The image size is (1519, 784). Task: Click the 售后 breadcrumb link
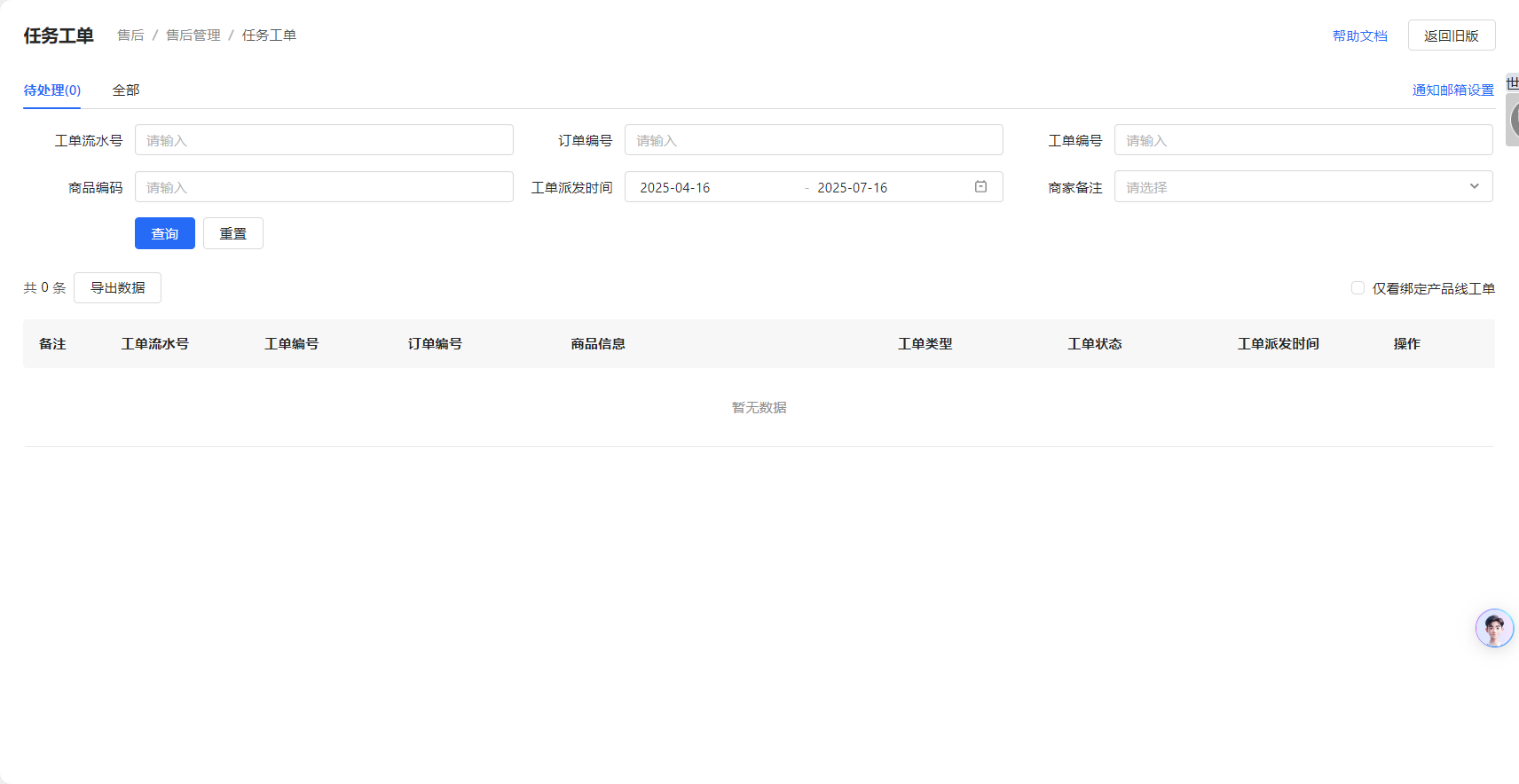pyautogui.click(x=130, y=35)
